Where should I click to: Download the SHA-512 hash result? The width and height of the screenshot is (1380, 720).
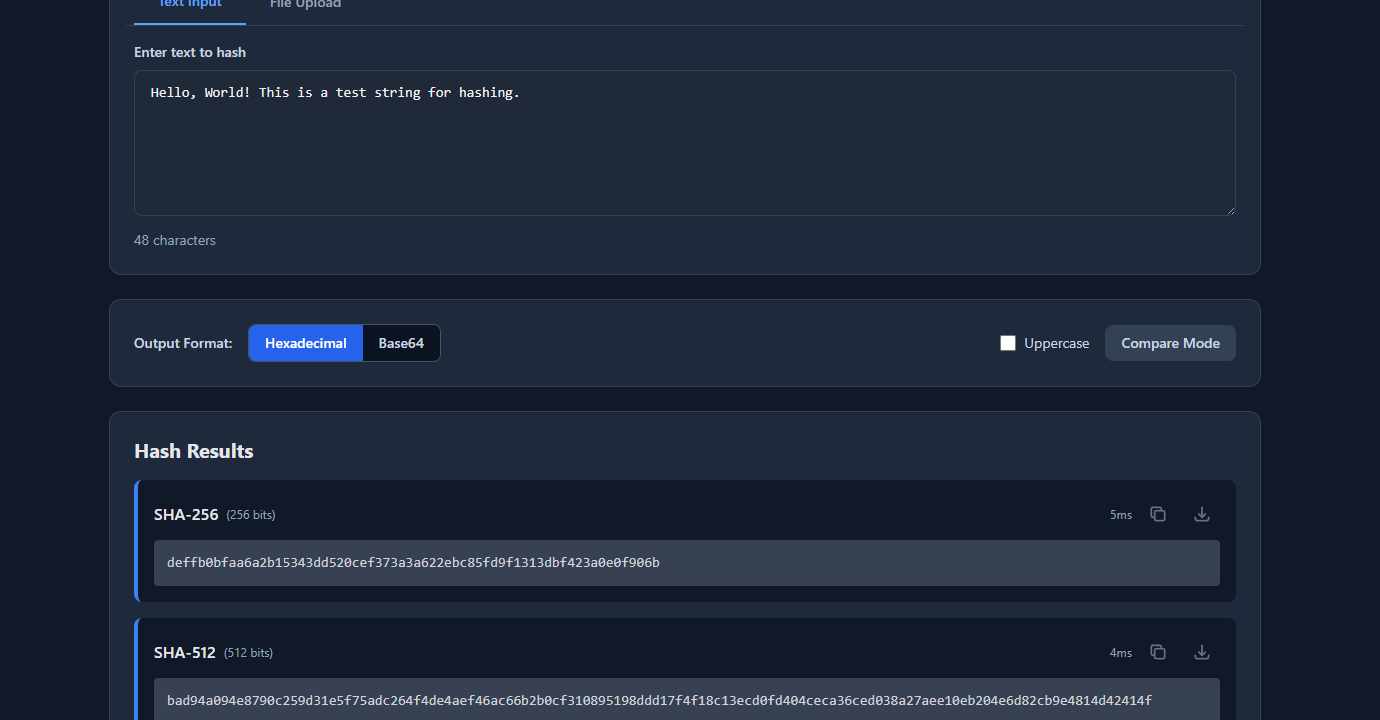click(1202, 652)
